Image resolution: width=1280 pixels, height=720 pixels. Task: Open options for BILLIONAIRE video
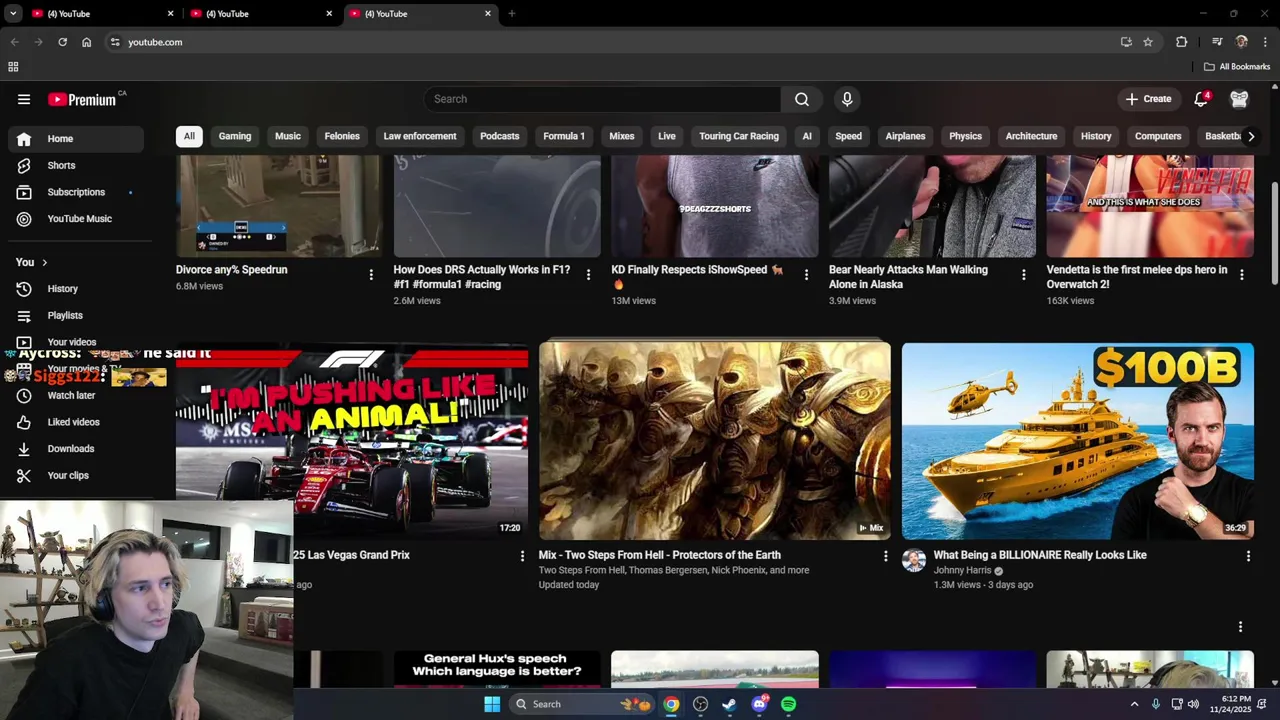1248,556
